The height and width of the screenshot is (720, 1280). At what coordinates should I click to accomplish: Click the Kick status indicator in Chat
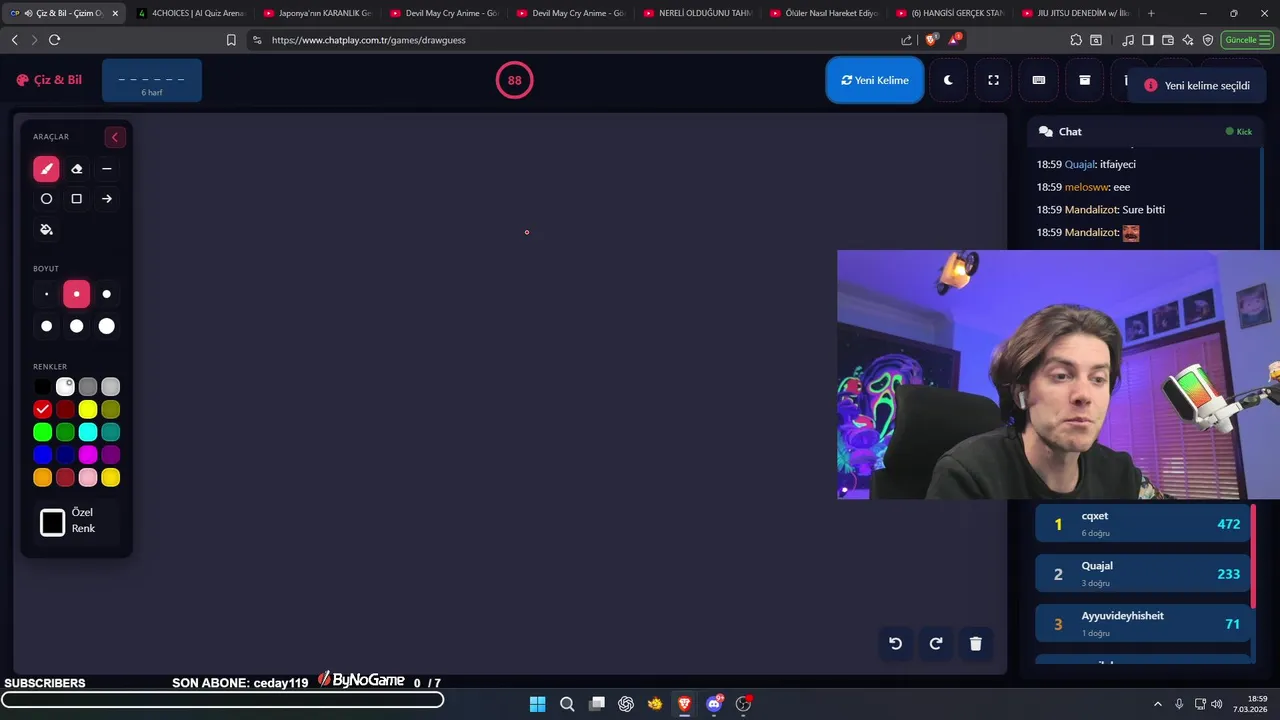coord(1239,132)
